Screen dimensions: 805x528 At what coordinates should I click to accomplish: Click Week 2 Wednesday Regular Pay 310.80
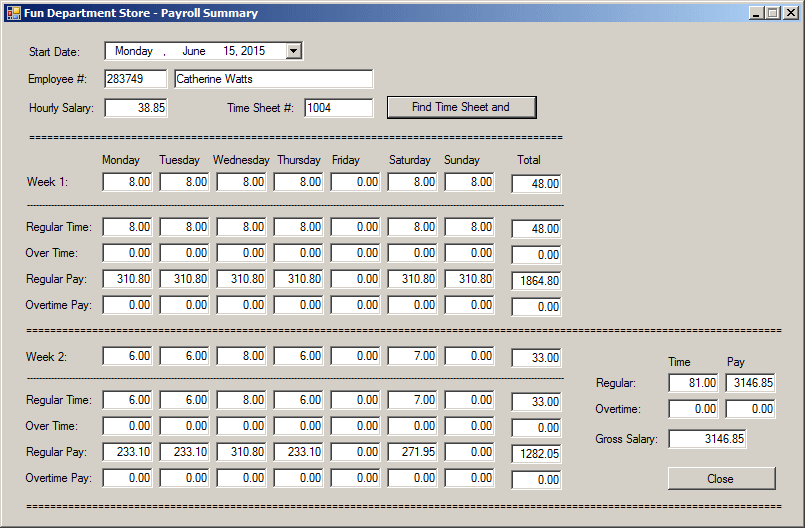[241, 452]
